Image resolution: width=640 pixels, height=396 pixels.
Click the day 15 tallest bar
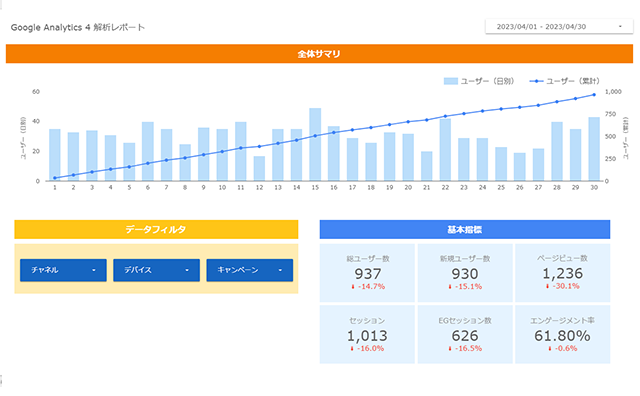tap(315, 145)
